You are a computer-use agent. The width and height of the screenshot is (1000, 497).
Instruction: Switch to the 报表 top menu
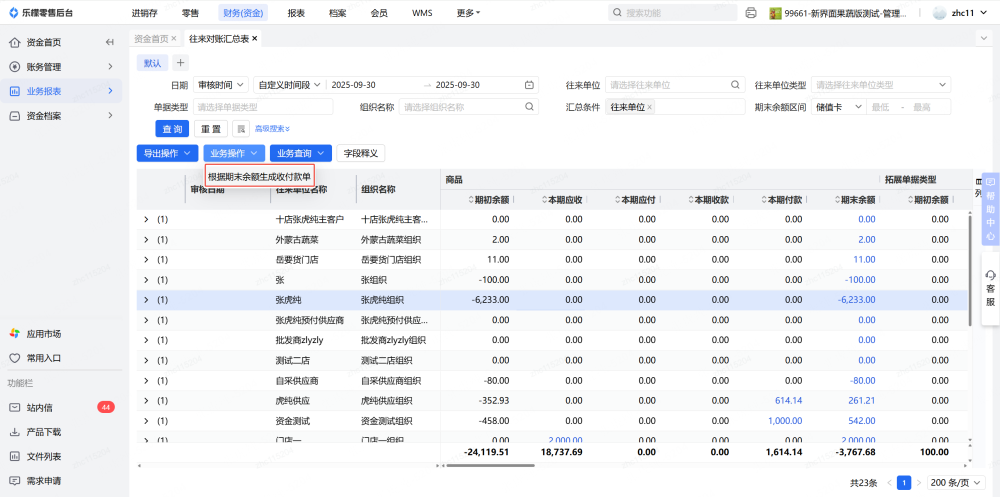pos(296,13)
